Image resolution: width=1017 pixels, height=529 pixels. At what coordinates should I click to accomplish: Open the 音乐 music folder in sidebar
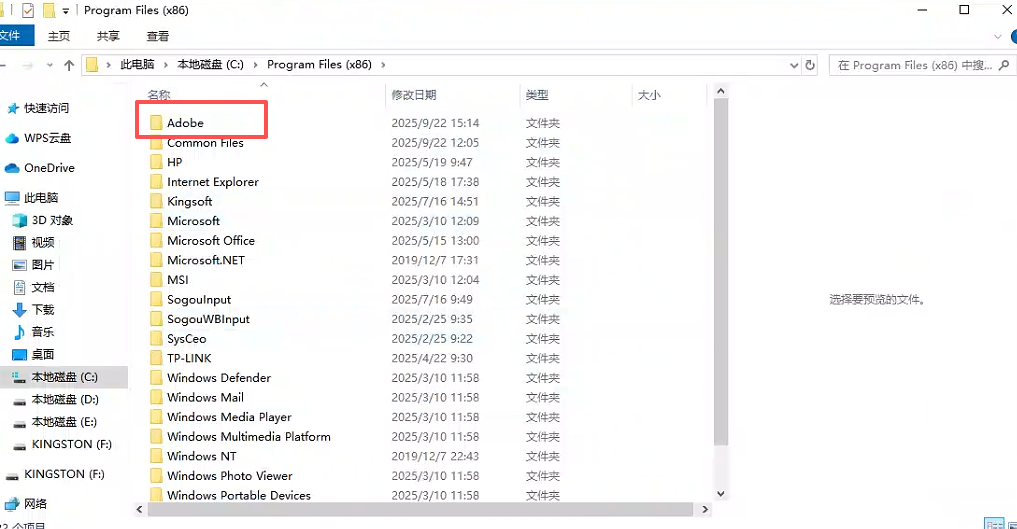pyautogui.click(x=43, y=332)
